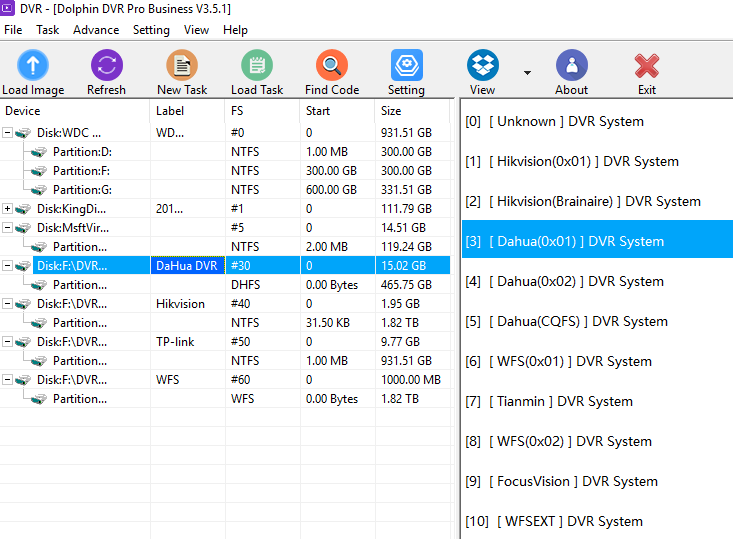The image size is (733, 539).
Task: Select [9] FocusVision DVR System
Action: tap(597, 482)
